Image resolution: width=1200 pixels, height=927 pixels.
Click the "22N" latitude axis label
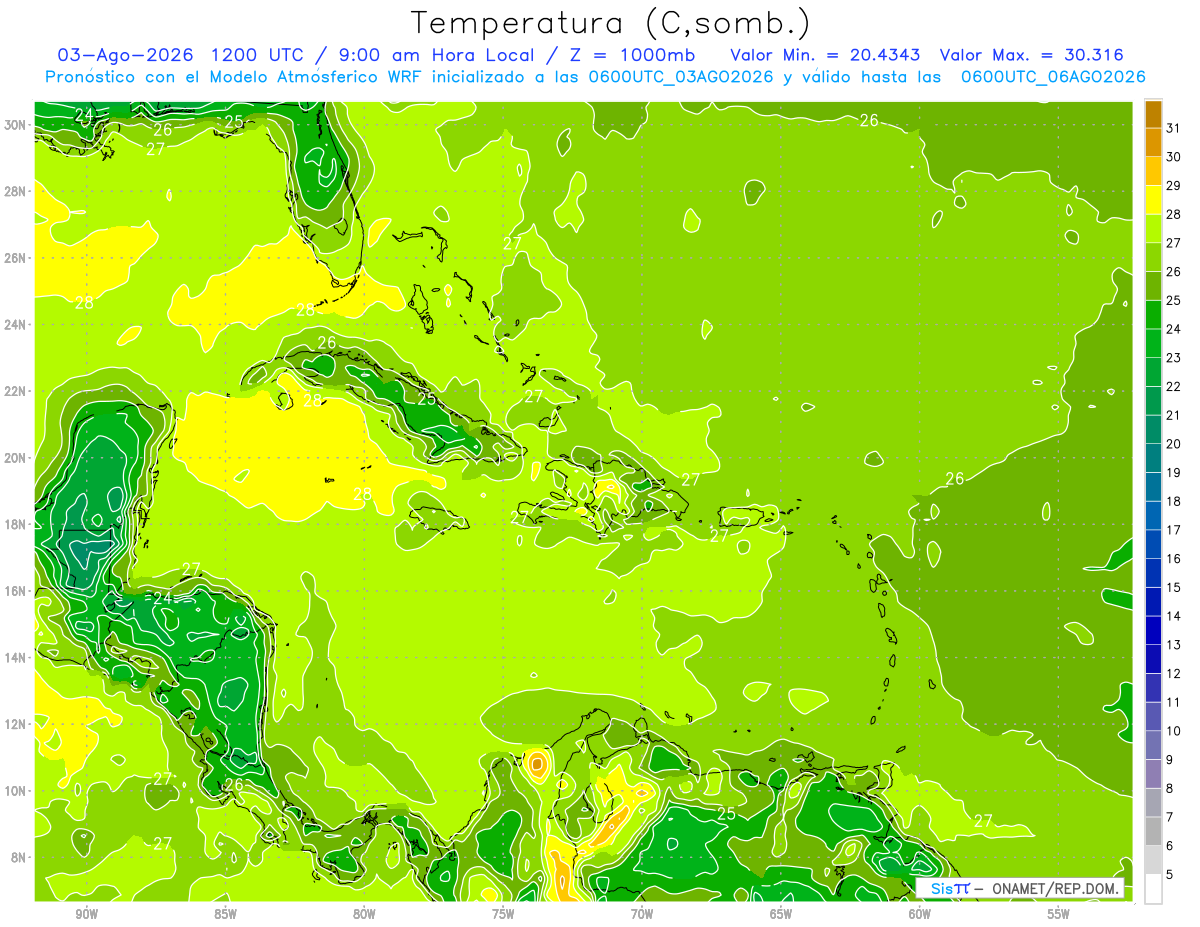[16, 391]
